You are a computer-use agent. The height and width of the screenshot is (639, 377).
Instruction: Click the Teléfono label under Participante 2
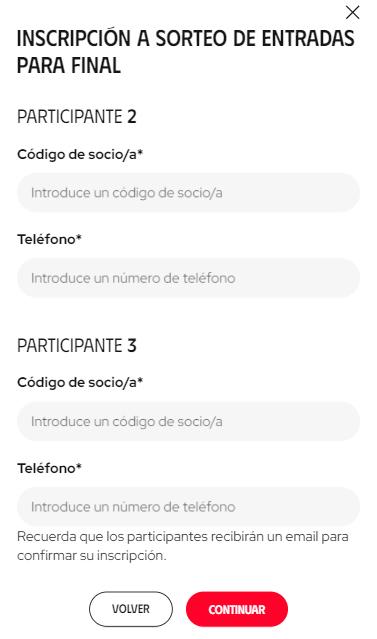click(x=49, y=239)
